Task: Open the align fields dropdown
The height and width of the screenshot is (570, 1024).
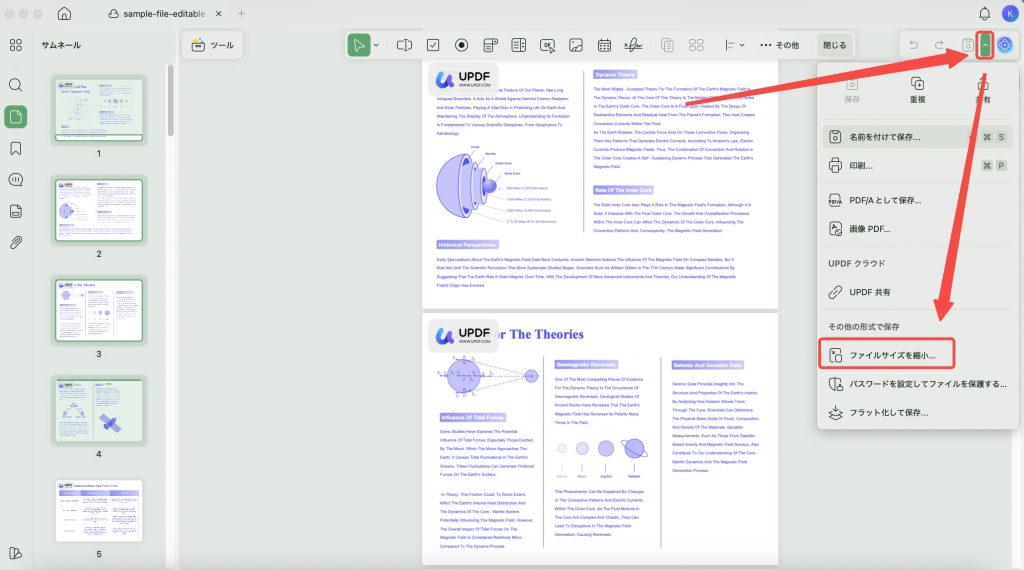Action: click(734, 45)
